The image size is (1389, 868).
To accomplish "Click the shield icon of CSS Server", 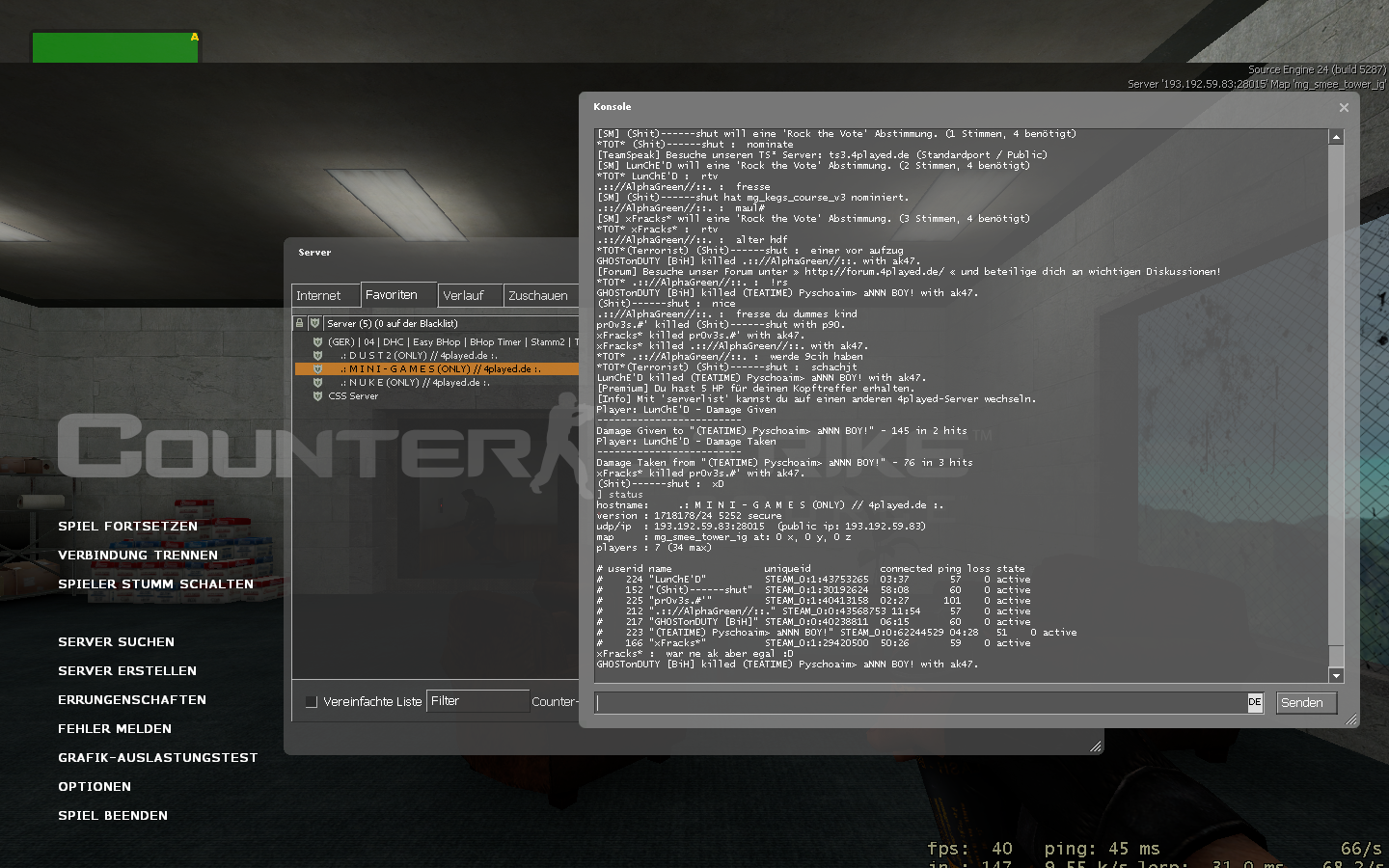I will pyautogui.click(x=317, y=395).
